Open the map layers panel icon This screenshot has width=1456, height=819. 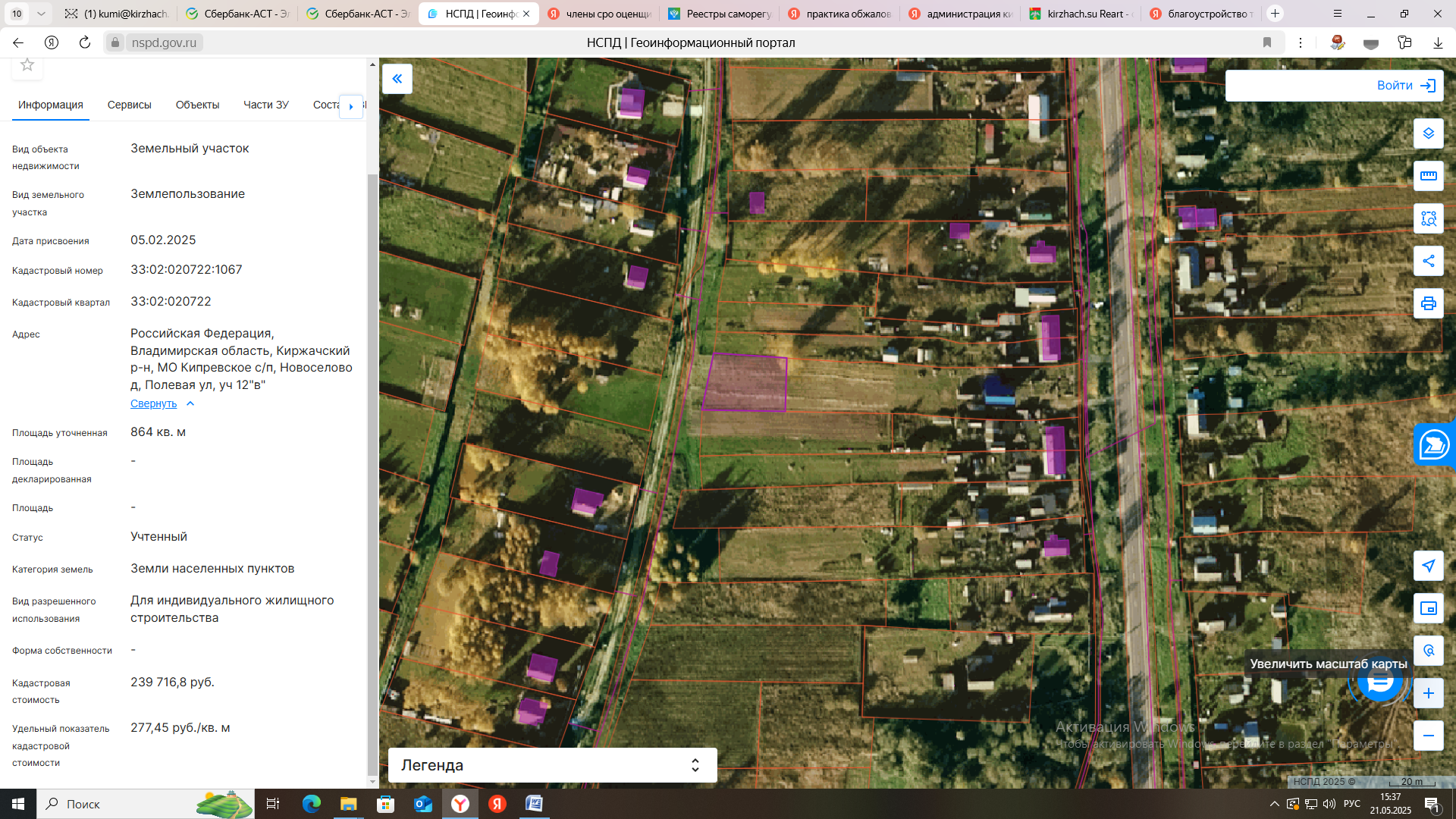[x=1428, y=133]
